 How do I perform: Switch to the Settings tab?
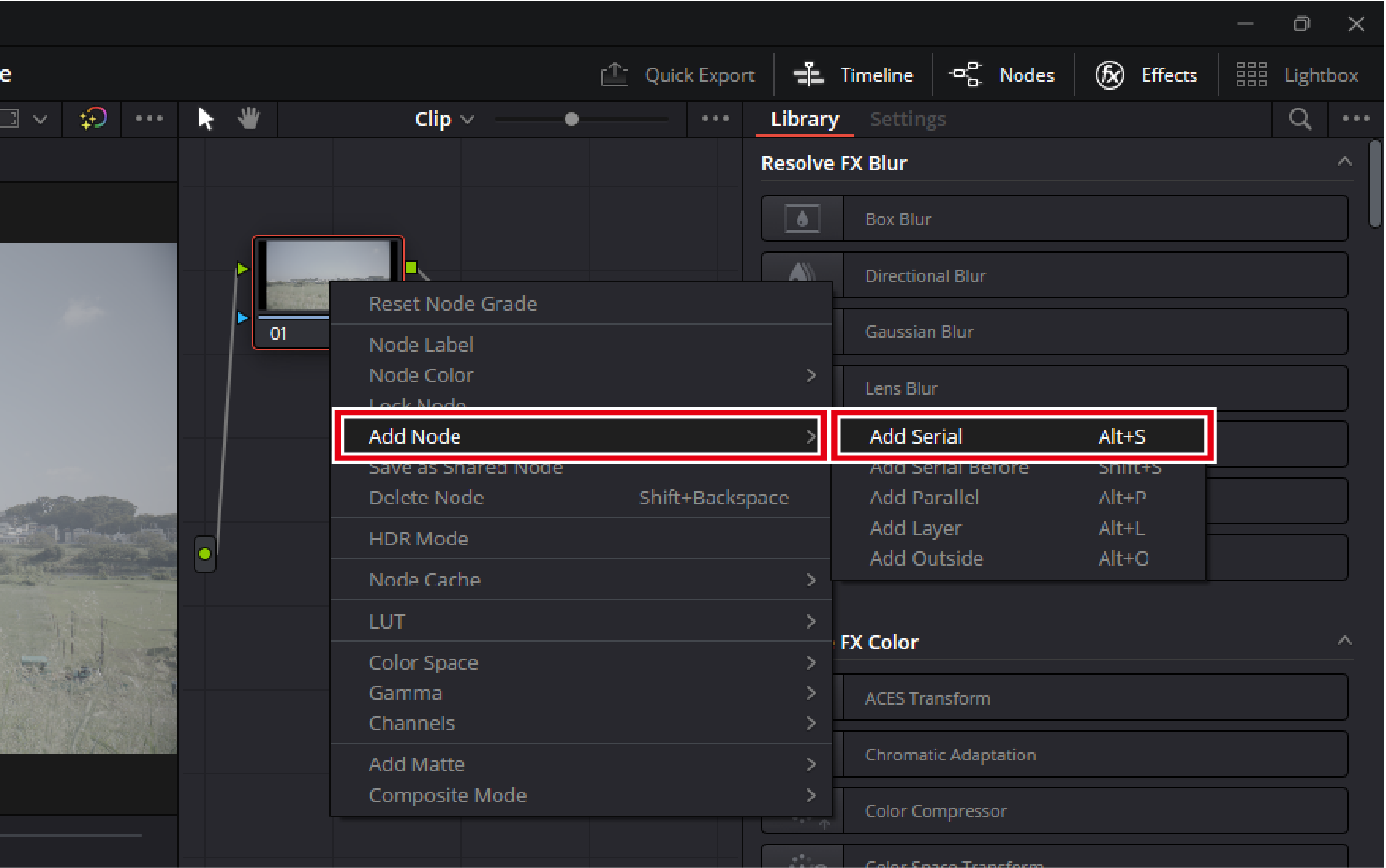pos(907,119)
